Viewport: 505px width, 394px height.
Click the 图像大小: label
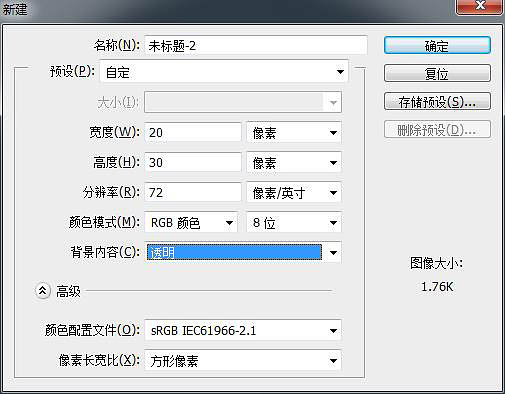[436, 263]
